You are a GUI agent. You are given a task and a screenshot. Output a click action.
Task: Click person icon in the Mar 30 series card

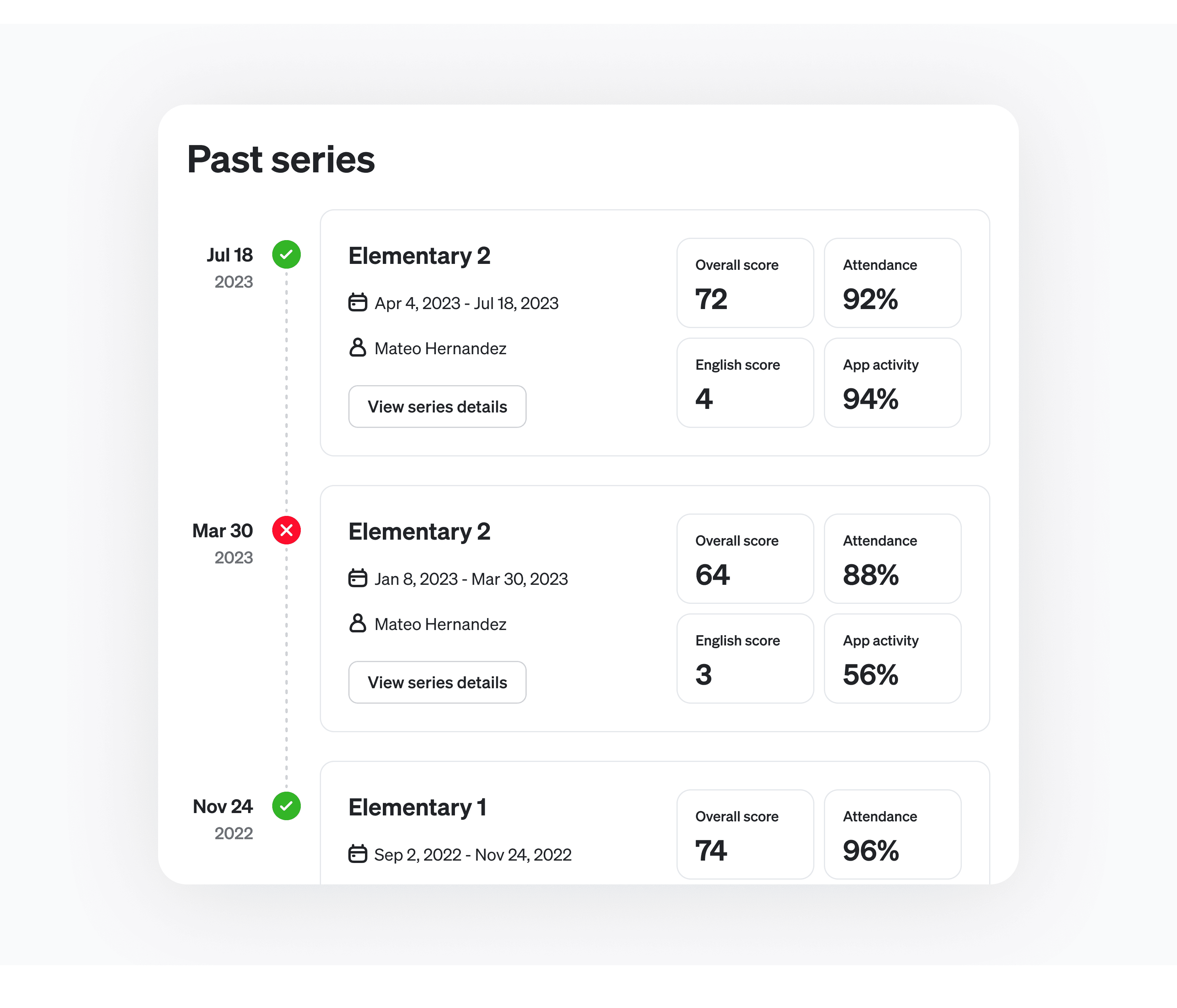[x=357, y=623]
